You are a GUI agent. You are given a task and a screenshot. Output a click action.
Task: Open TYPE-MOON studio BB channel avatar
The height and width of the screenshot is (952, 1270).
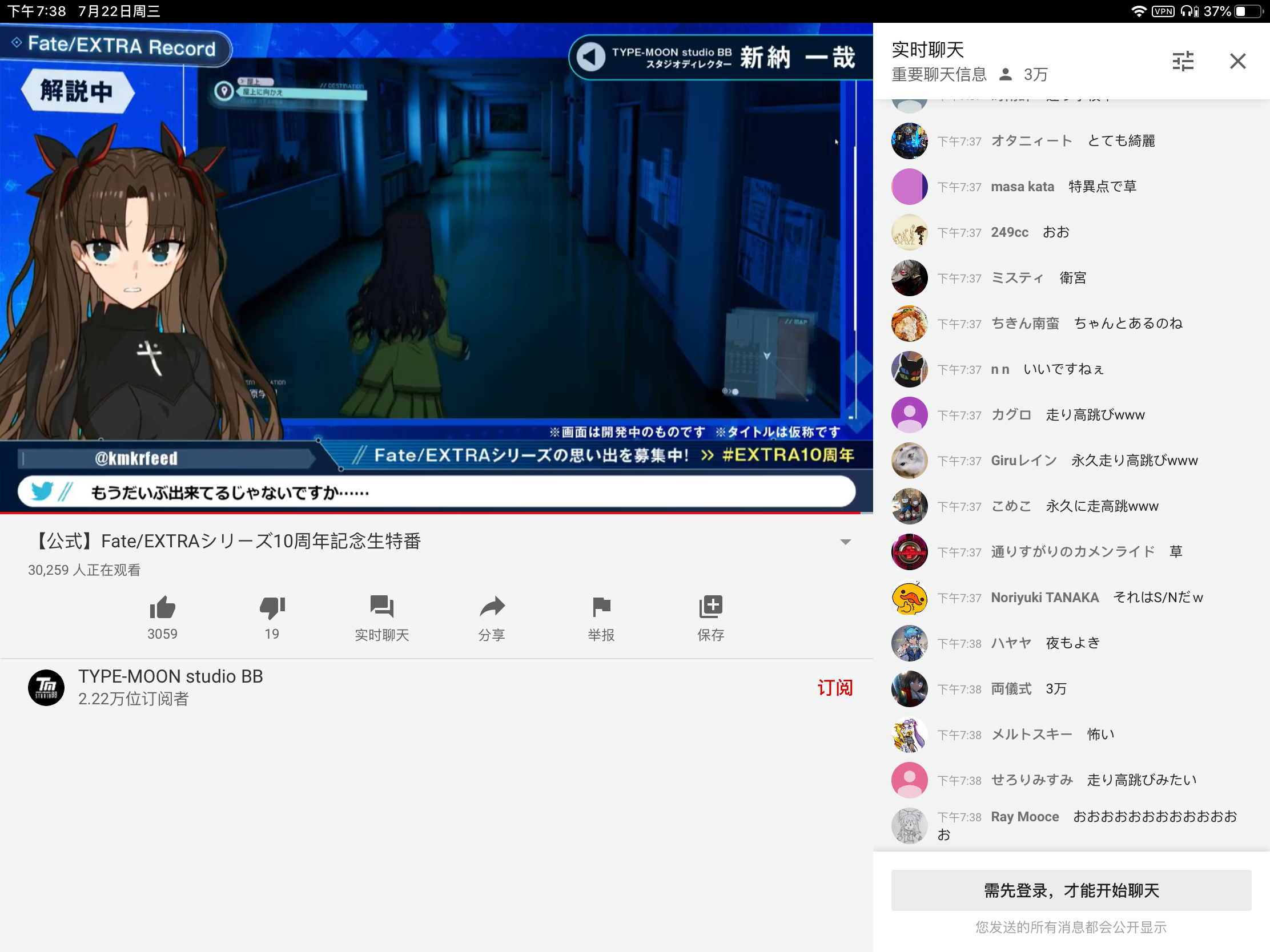[46, 687]
